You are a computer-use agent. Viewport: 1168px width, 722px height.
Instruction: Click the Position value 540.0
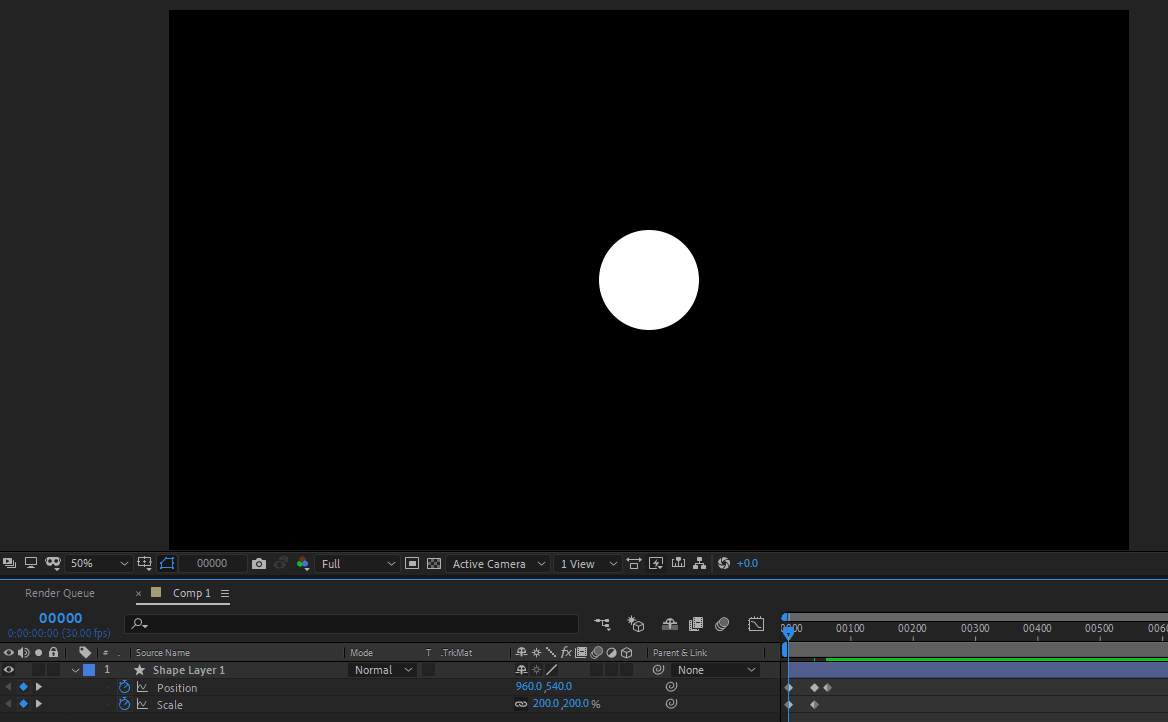(559, 686)
